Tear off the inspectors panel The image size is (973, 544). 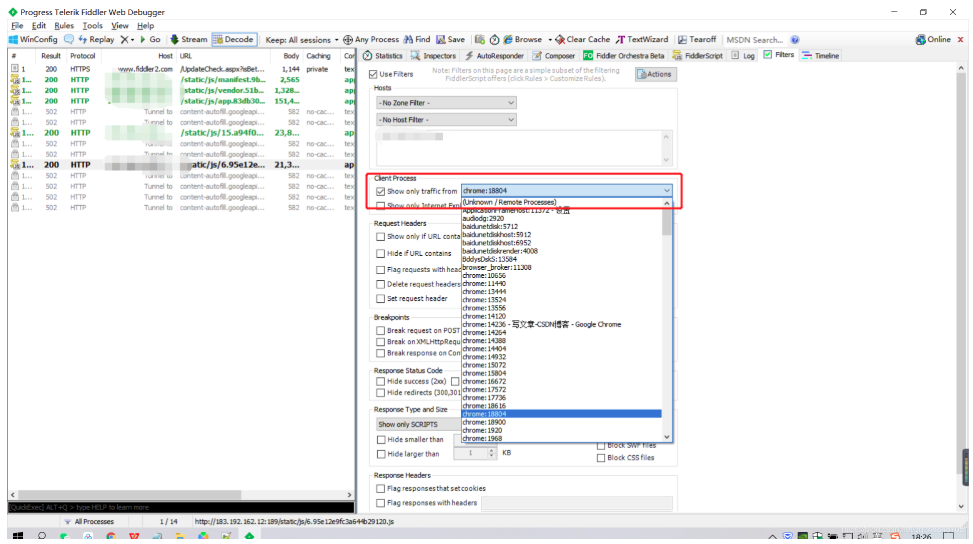click(697, 39)
